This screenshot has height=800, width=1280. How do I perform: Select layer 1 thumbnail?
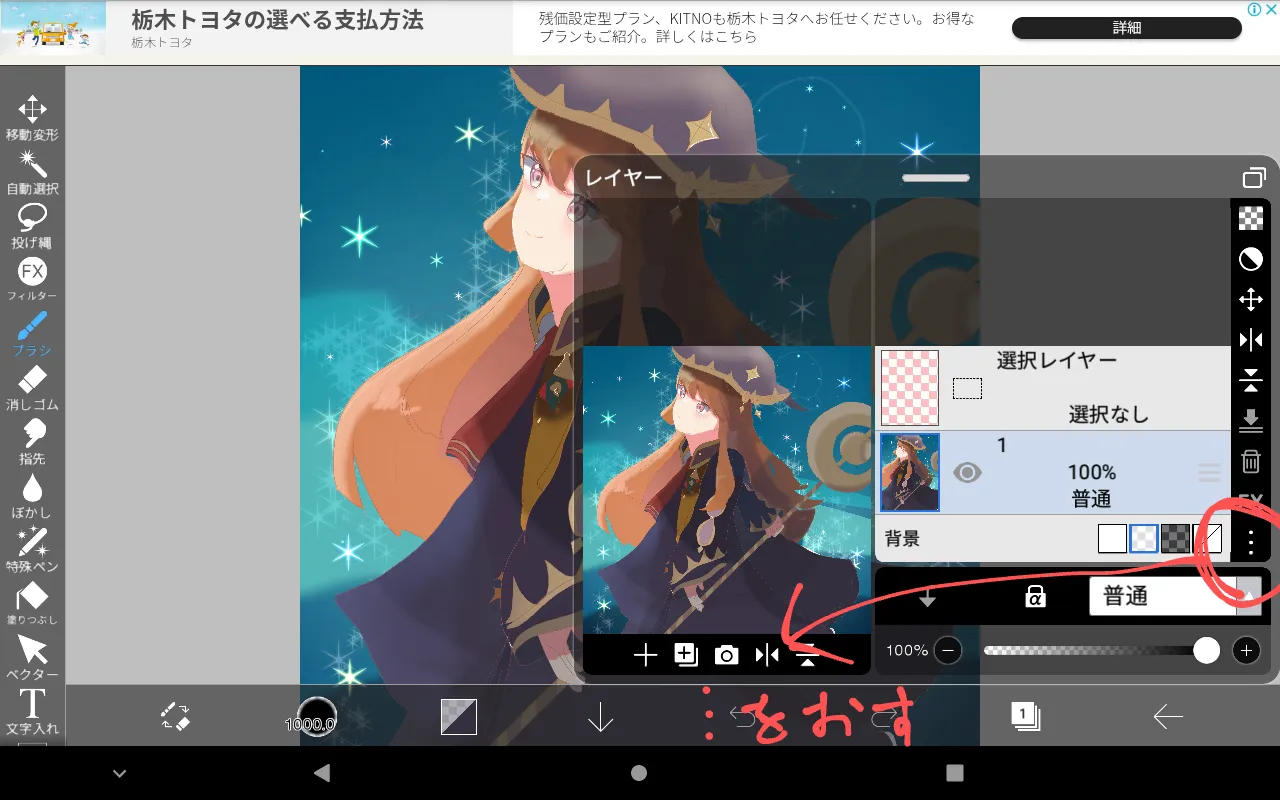click(910, 472)
